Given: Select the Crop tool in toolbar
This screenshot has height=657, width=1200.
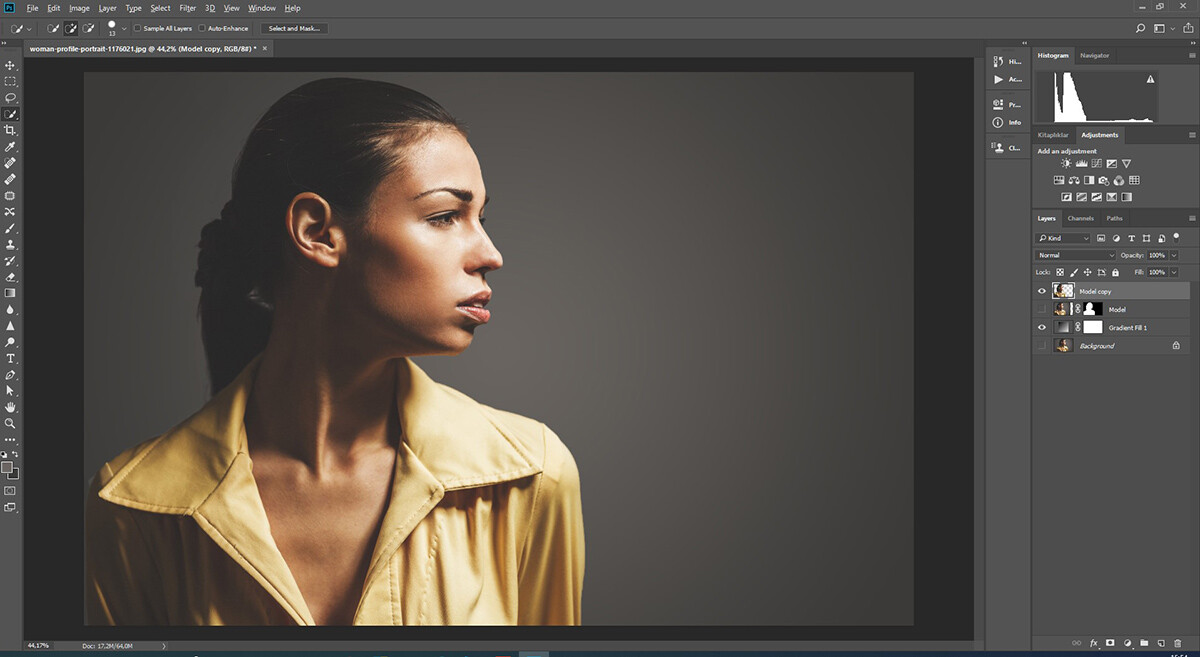Looking at the screenshot, I should (10, 130).
